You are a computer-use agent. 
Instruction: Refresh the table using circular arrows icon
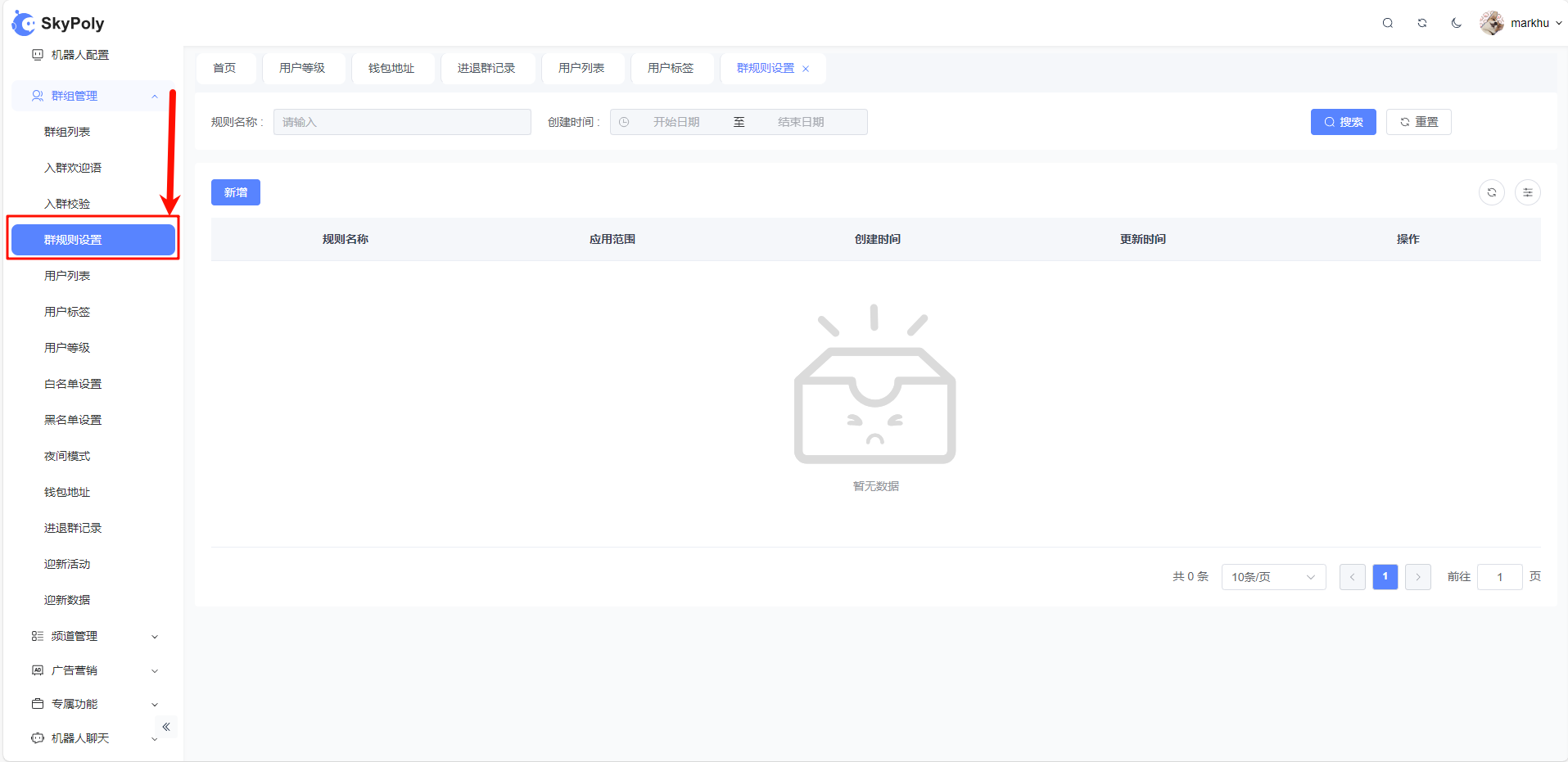(x=1491, y=192)
